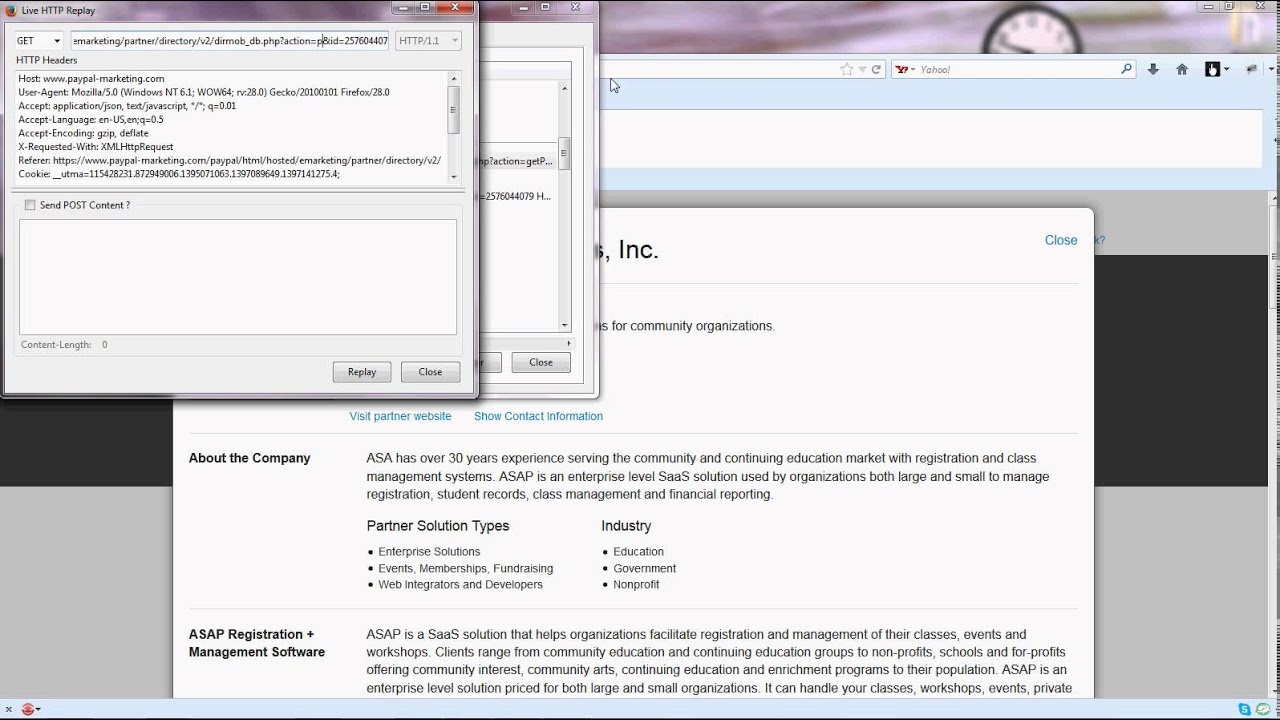Click the Government industry item
Viewport: 1280px width, 720px height.
(645, 568)
